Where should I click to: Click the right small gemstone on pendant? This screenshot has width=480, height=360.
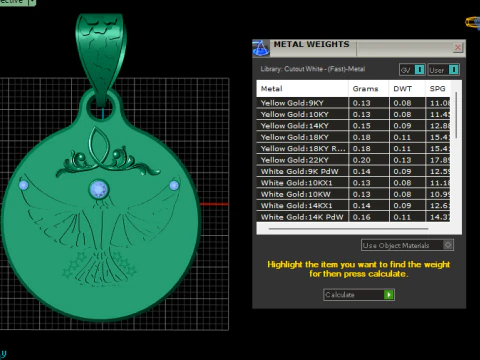click(174, 185)
